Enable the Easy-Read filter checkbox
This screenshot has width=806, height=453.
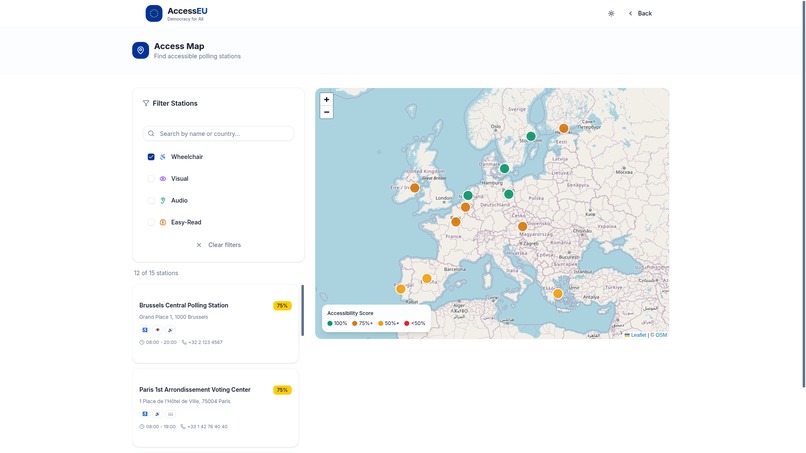(x=151, y=223)
